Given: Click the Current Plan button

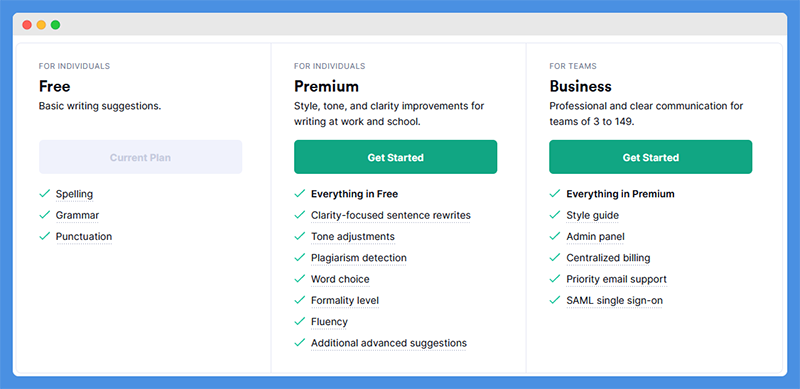Looking at the screenshot, I should (140, 157).
